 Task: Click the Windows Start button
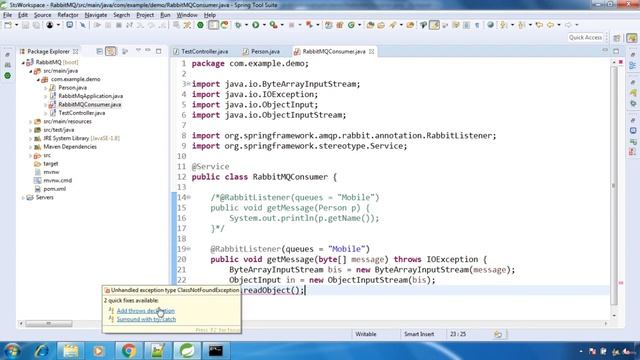pyautogui.click(x=11, y=351)
